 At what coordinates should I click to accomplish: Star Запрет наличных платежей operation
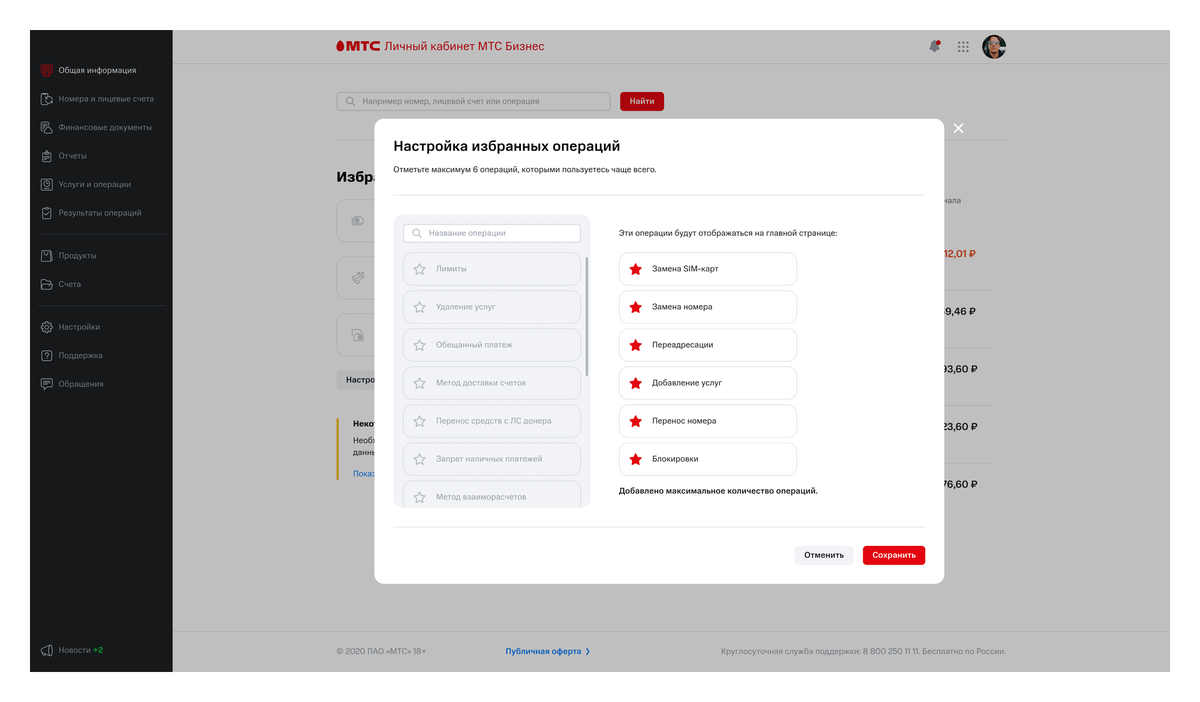420,459
